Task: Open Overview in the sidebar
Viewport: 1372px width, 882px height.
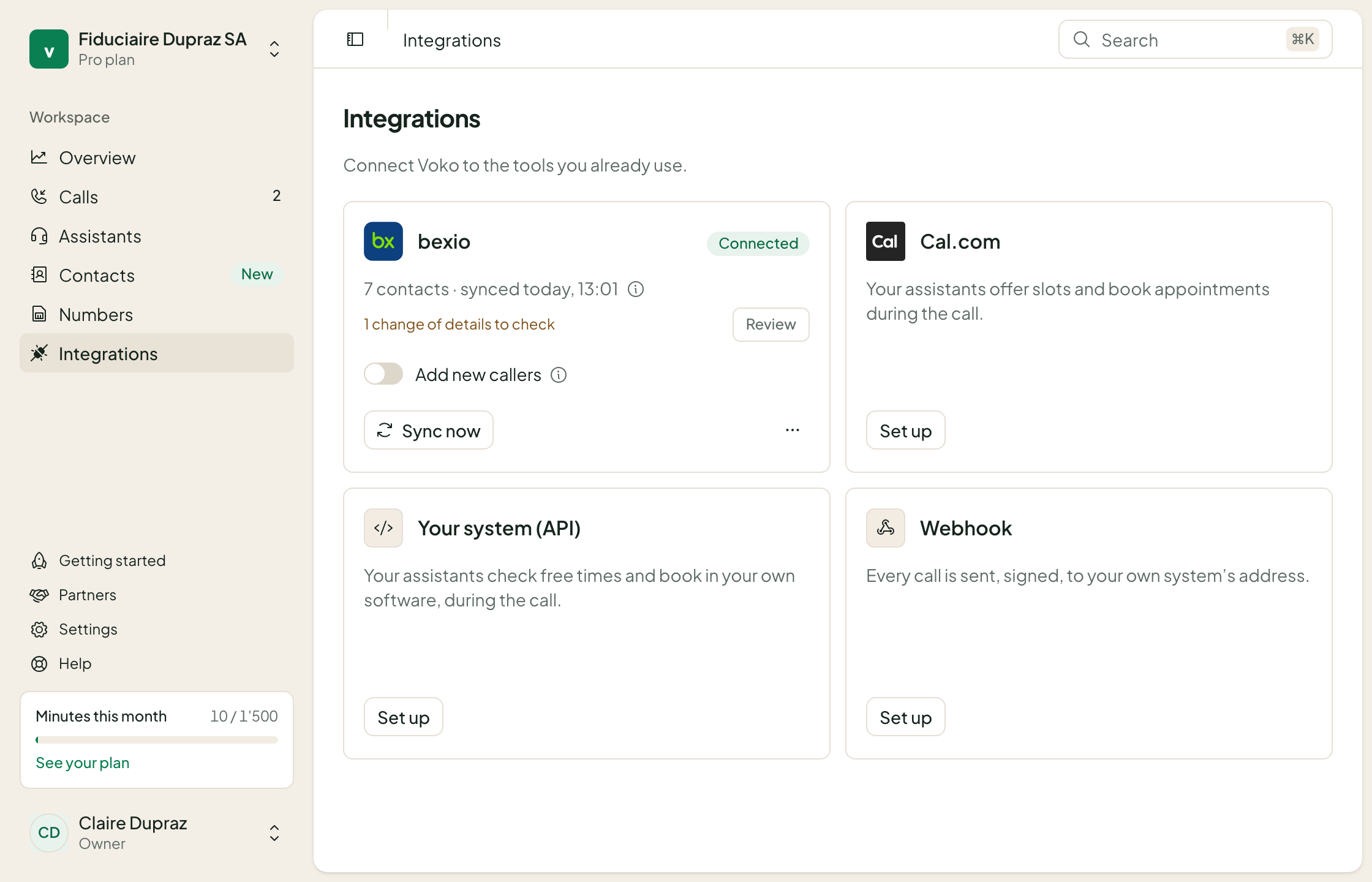Action: pos(157,158)
